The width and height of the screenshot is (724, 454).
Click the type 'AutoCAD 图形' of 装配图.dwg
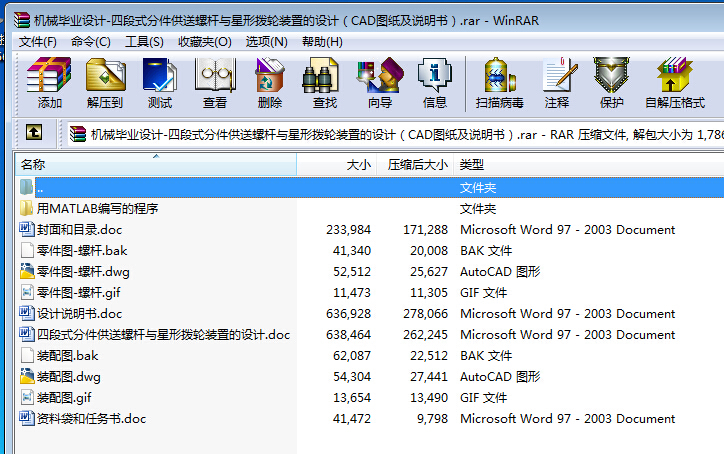(x=500, y=376)
